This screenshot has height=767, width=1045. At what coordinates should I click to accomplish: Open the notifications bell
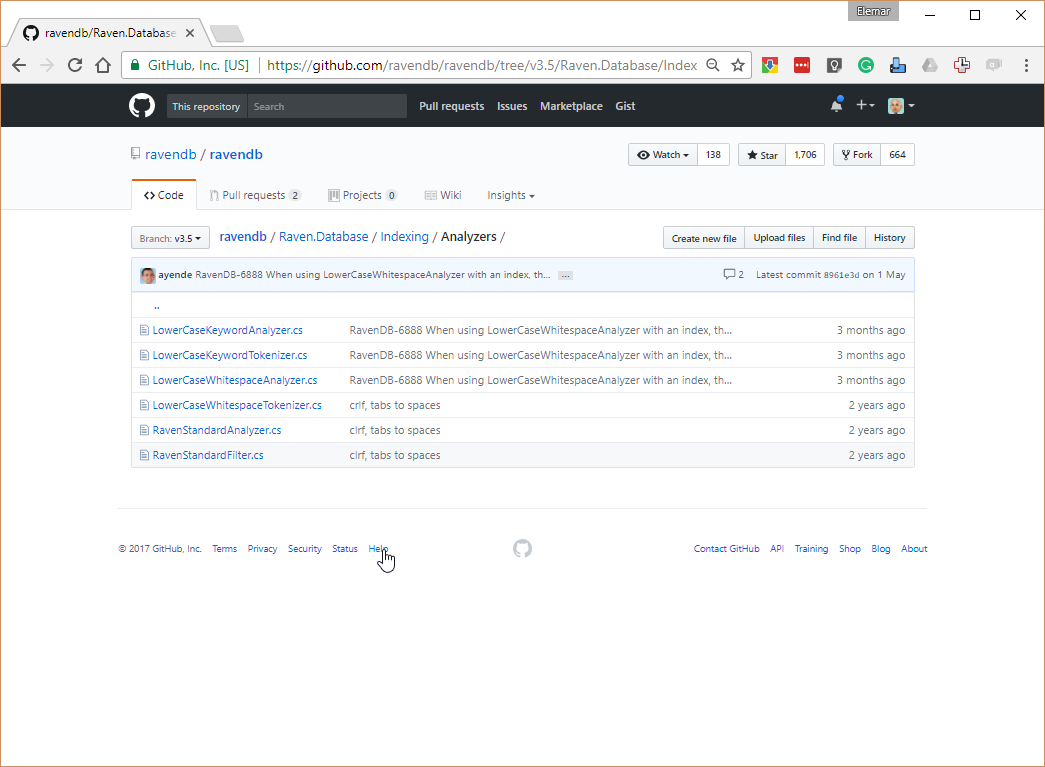[x=836, y=105]
